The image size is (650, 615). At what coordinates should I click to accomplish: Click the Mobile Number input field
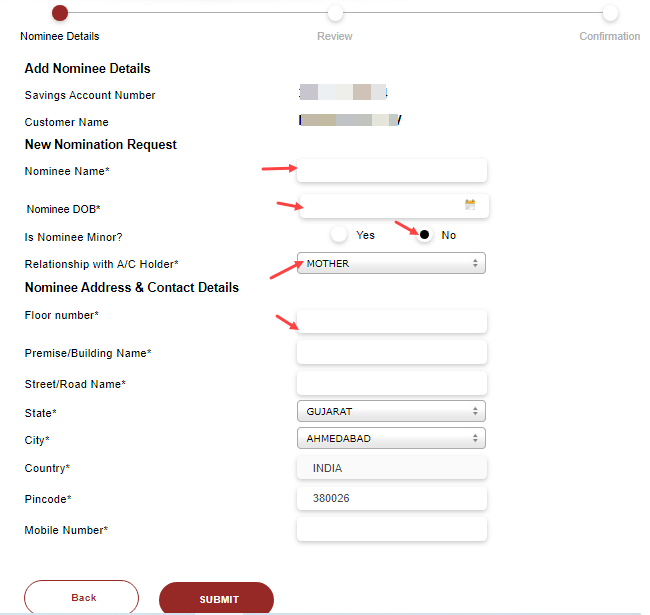tap(392, 529)
